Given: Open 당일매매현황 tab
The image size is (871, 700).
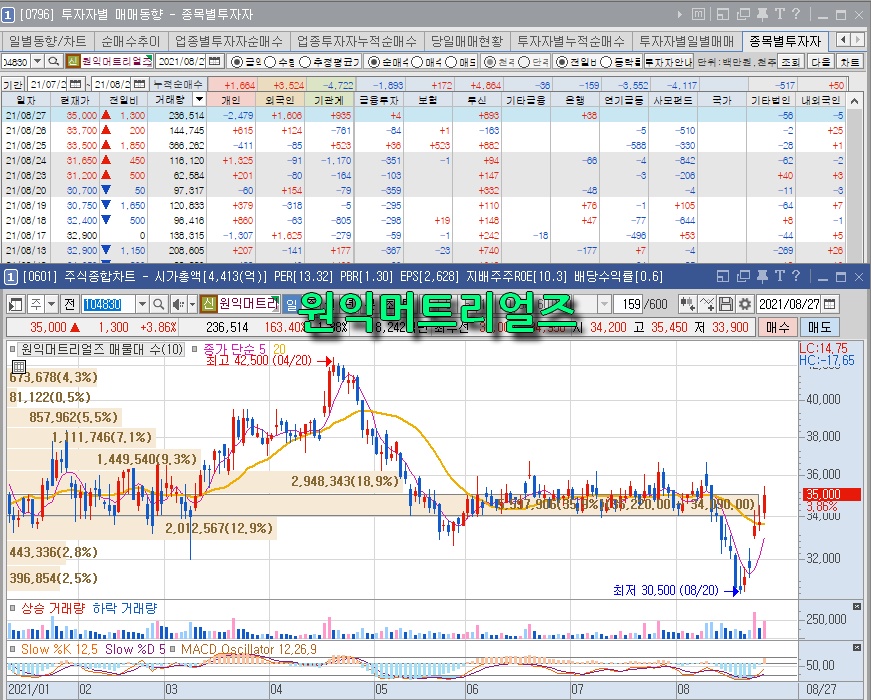Looking at the screenshot, I should pos(467,41).
